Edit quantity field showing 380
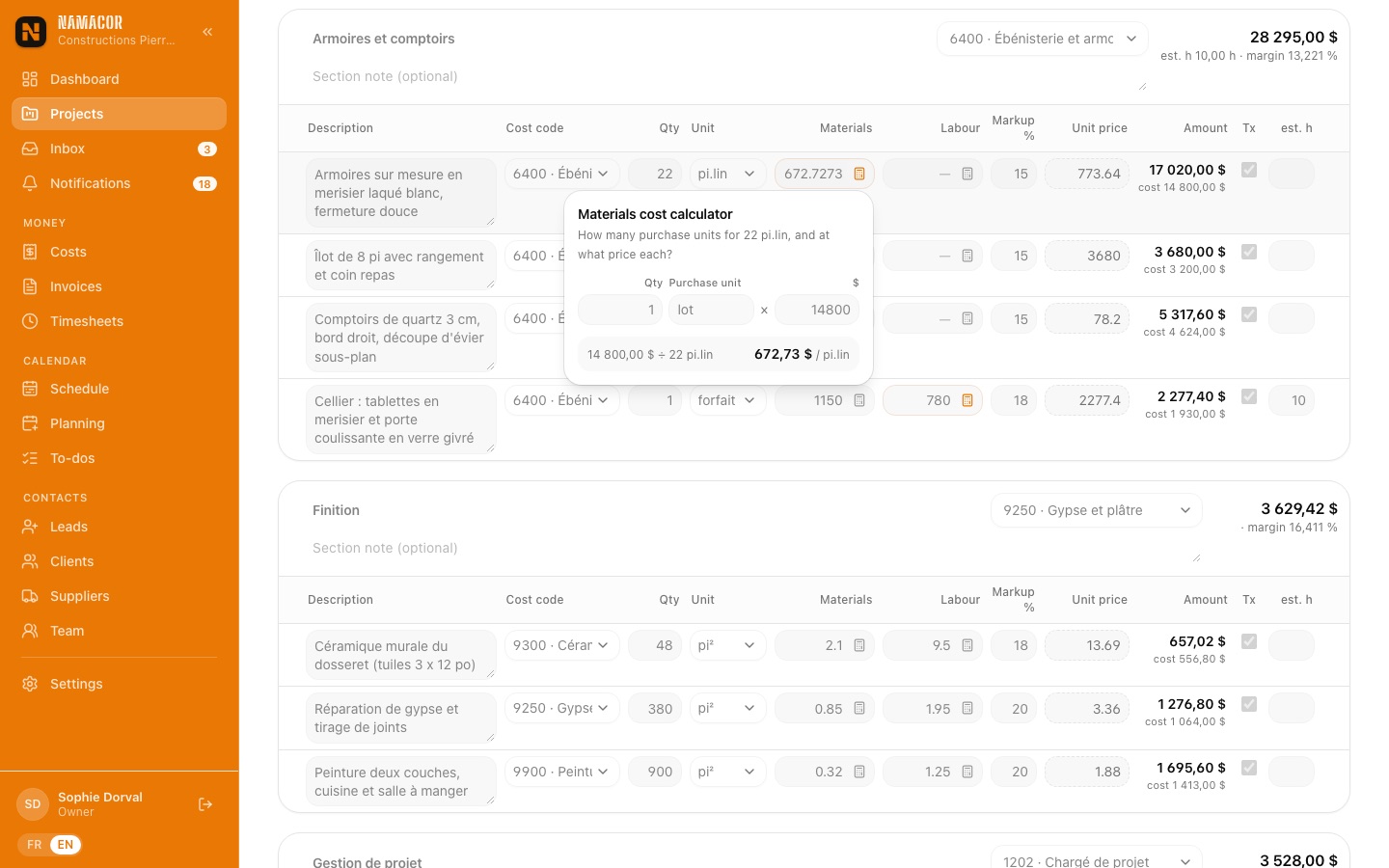Screen dimensions: 1389x868 click(655, 708)
